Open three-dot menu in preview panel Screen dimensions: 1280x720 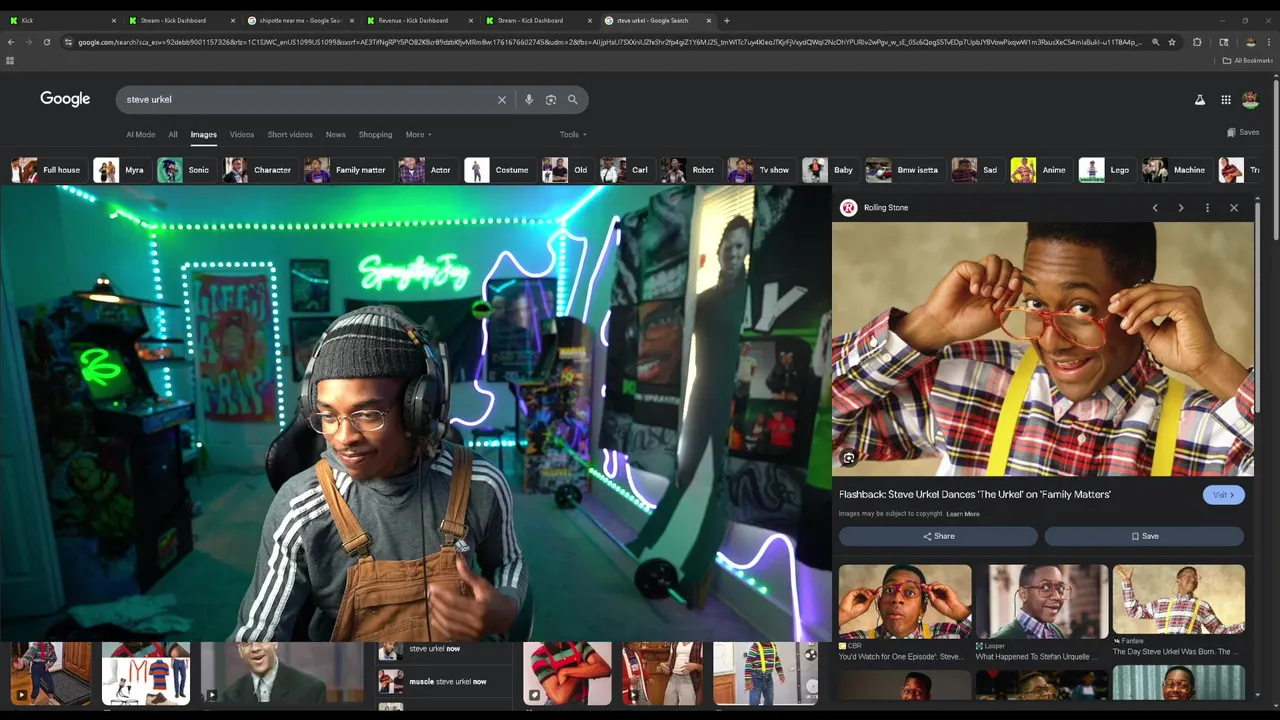pyautogui.click(x=1207, y=208)
